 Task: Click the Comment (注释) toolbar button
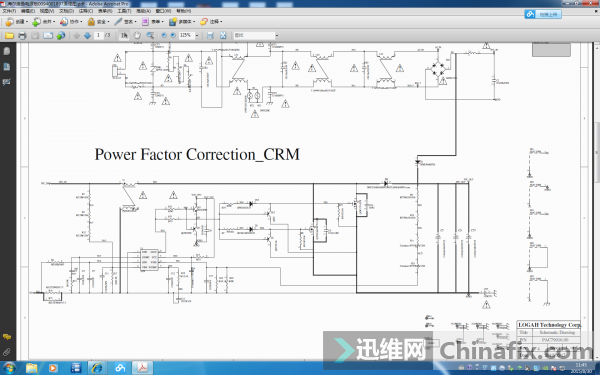(211, 22)
